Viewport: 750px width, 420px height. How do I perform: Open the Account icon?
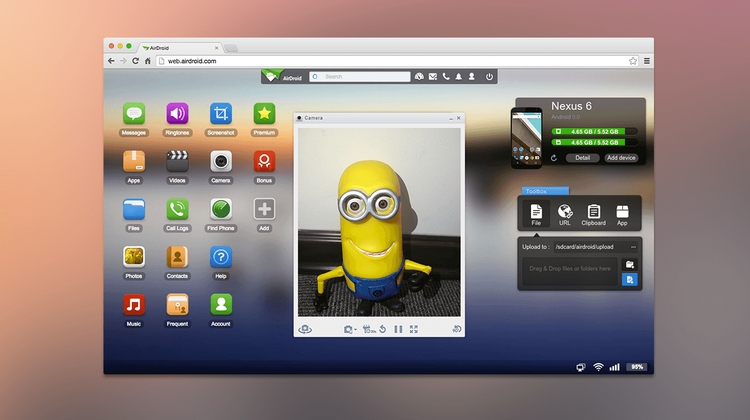coord(221,305)
